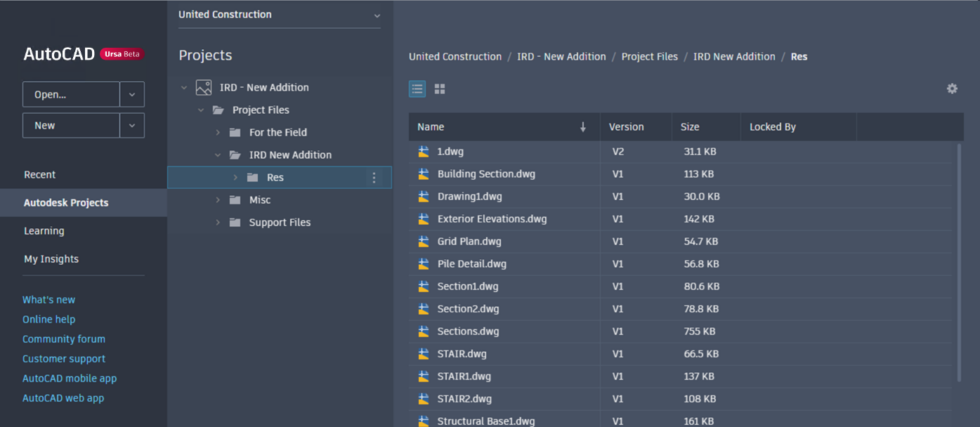Click the Name column sort arrow
Viewport: 980px width, 427px height.
[x=583, y=127]
